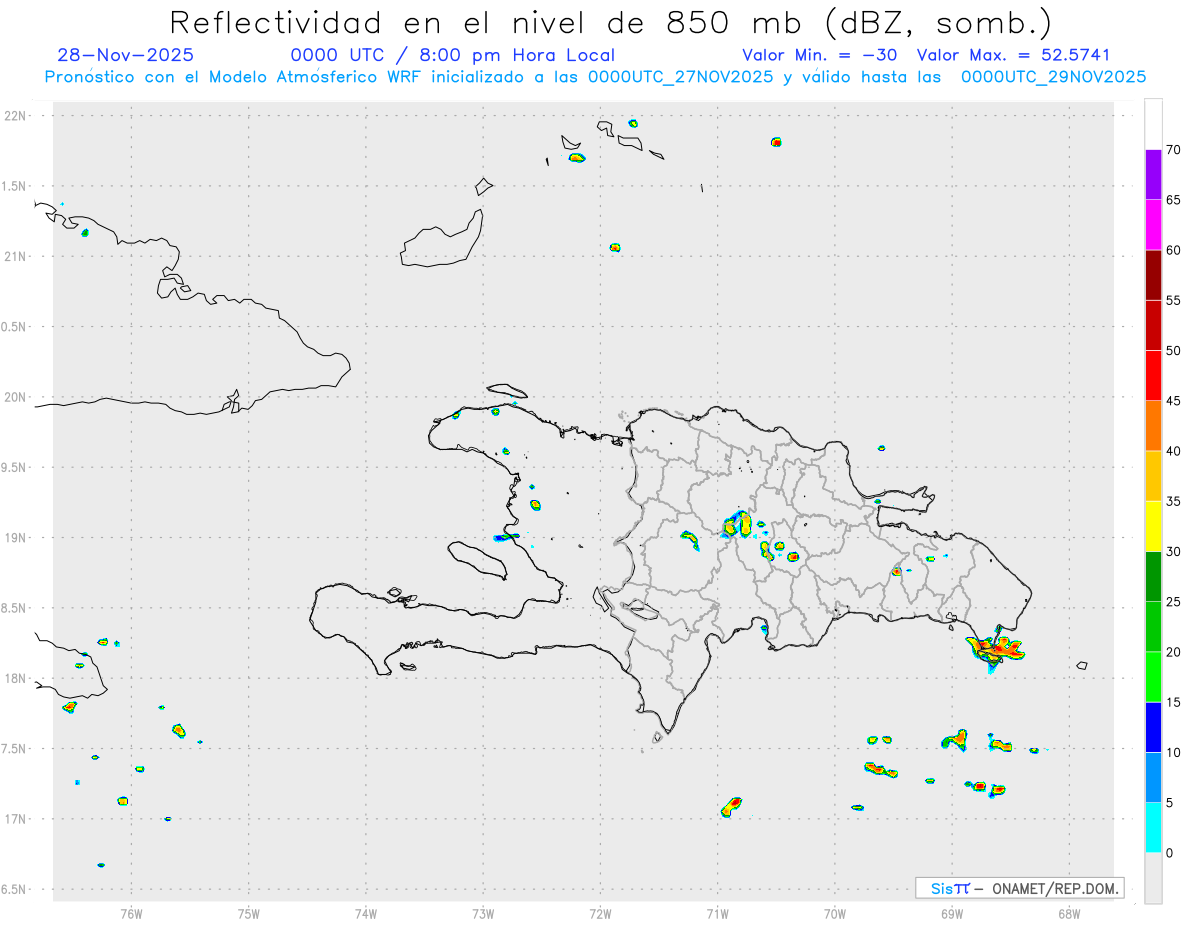Viewport: 1200px width, 927px height.
Task: Pick the gold 35–40 dBZ colorbar segment
Action: pyautogui.click(x=1153, y=476)
